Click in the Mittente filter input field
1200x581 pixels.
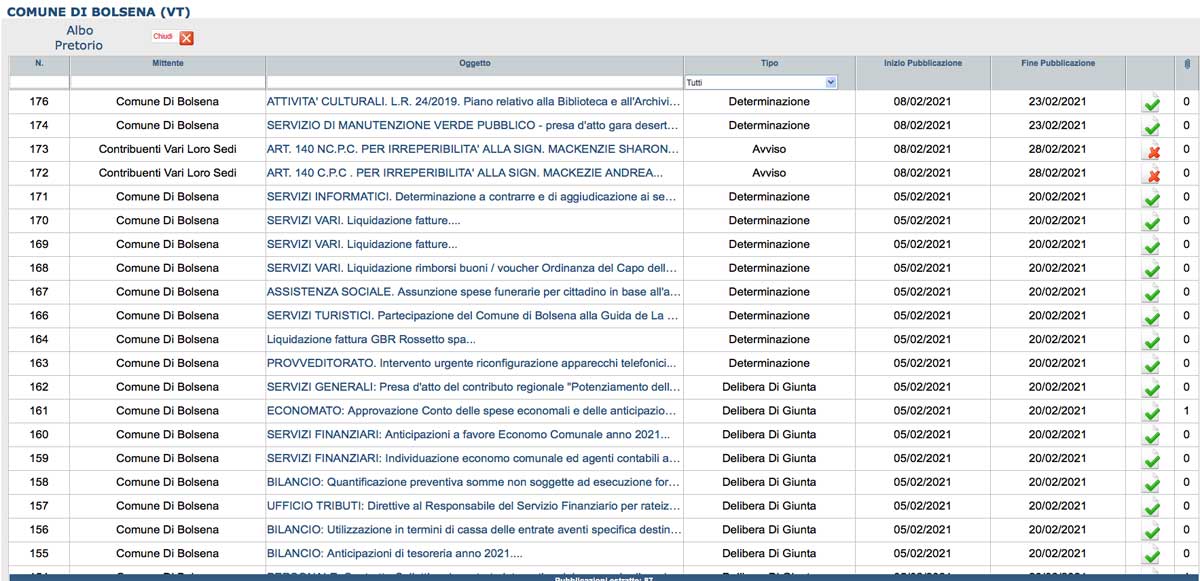tap(167, 82)
